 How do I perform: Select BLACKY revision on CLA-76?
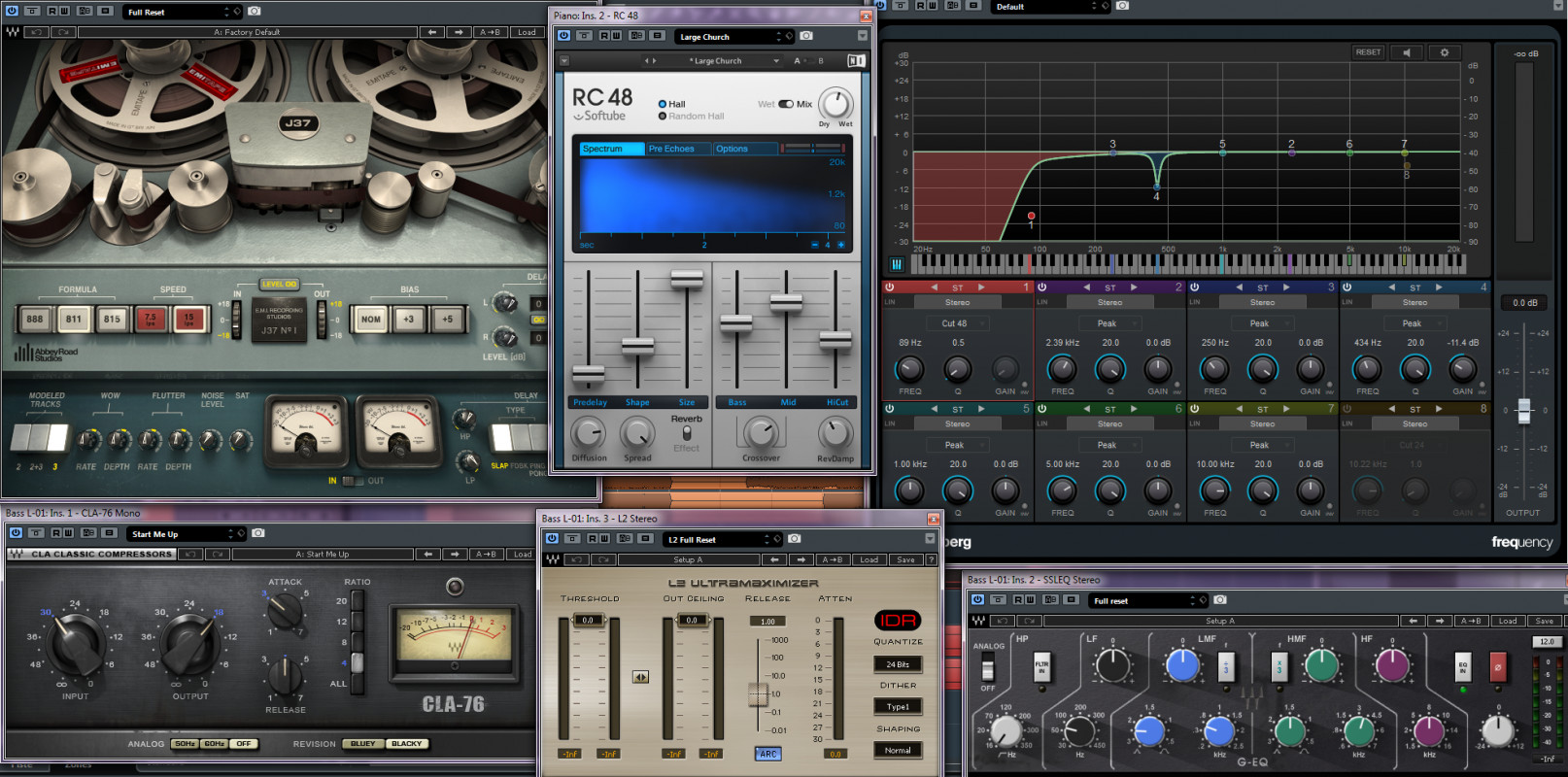[406, 744]
